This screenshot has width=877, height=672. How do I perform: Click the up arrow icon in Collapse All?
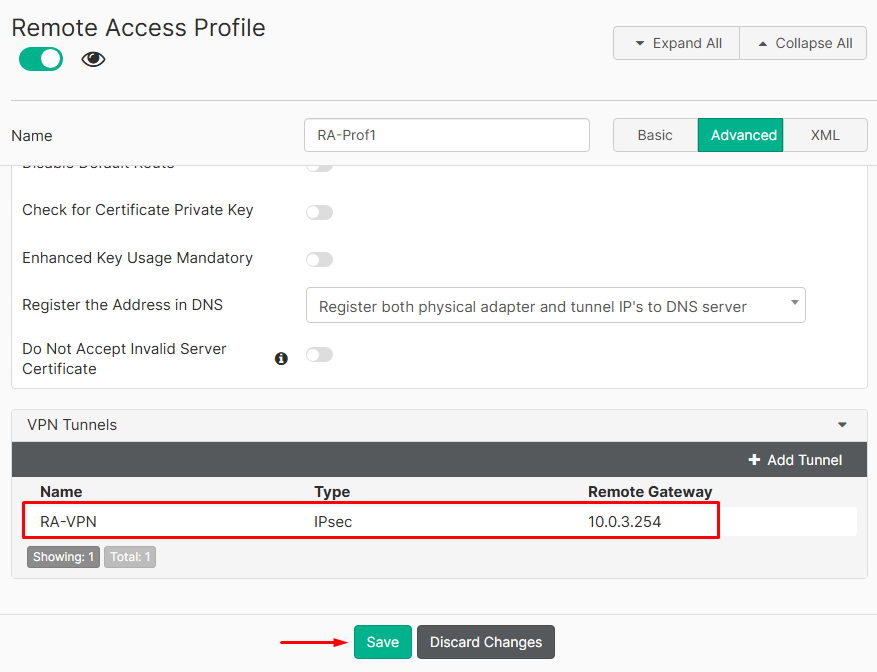pos(762,43)
